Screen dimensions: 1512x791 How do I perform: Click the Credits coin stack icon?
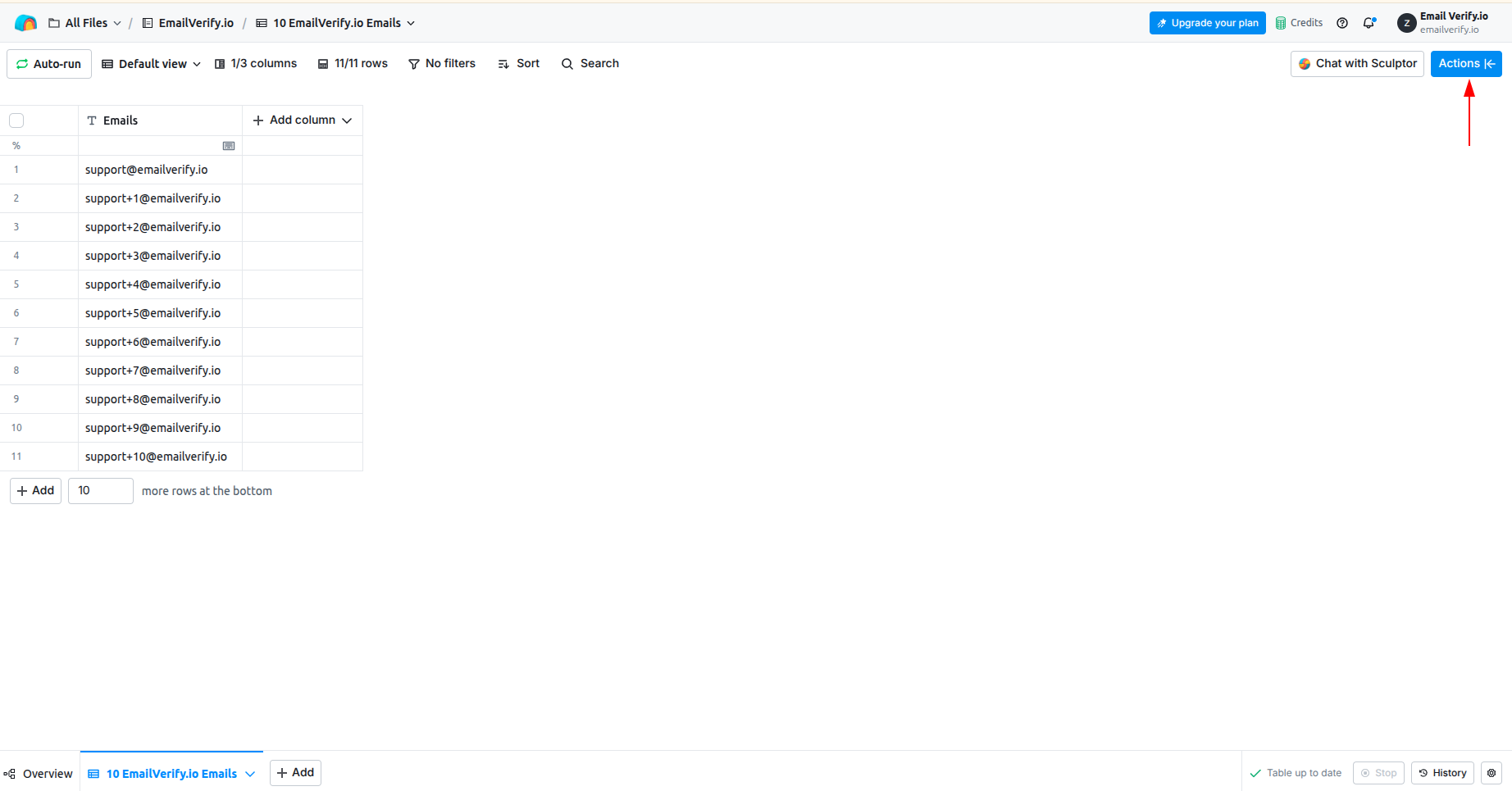coord(1281,23)
